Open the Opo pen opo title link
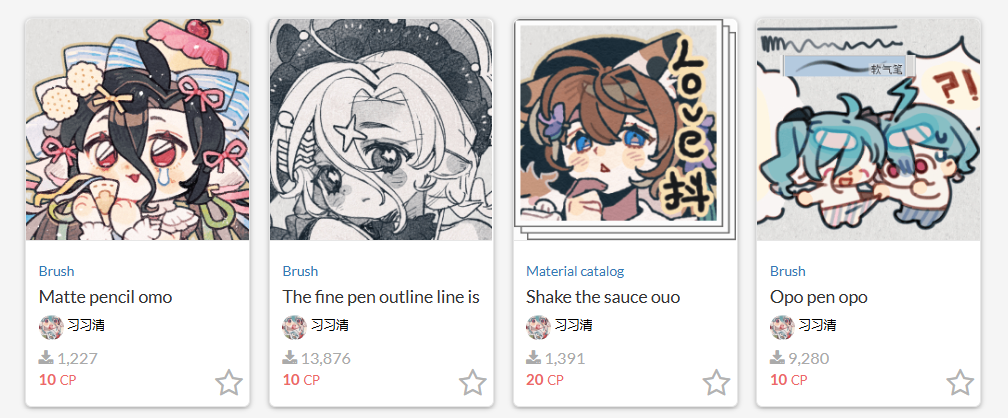 [x=819, y=297]
